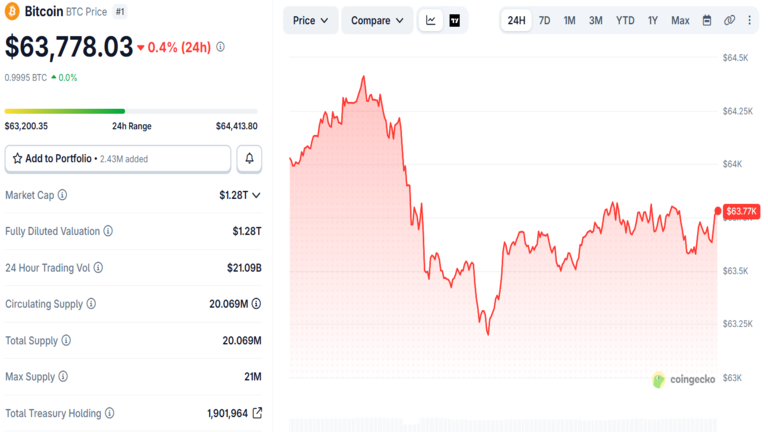
Task: Click the $63,200.35 range low value
Action: tap(26, 126)
